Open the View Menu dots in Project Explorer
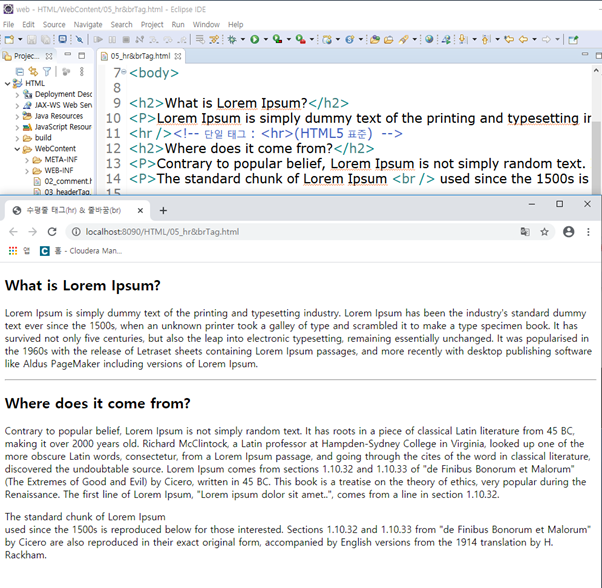Image resolution: width=602 pixels, height=588 pixels. [x=81, y=72]
